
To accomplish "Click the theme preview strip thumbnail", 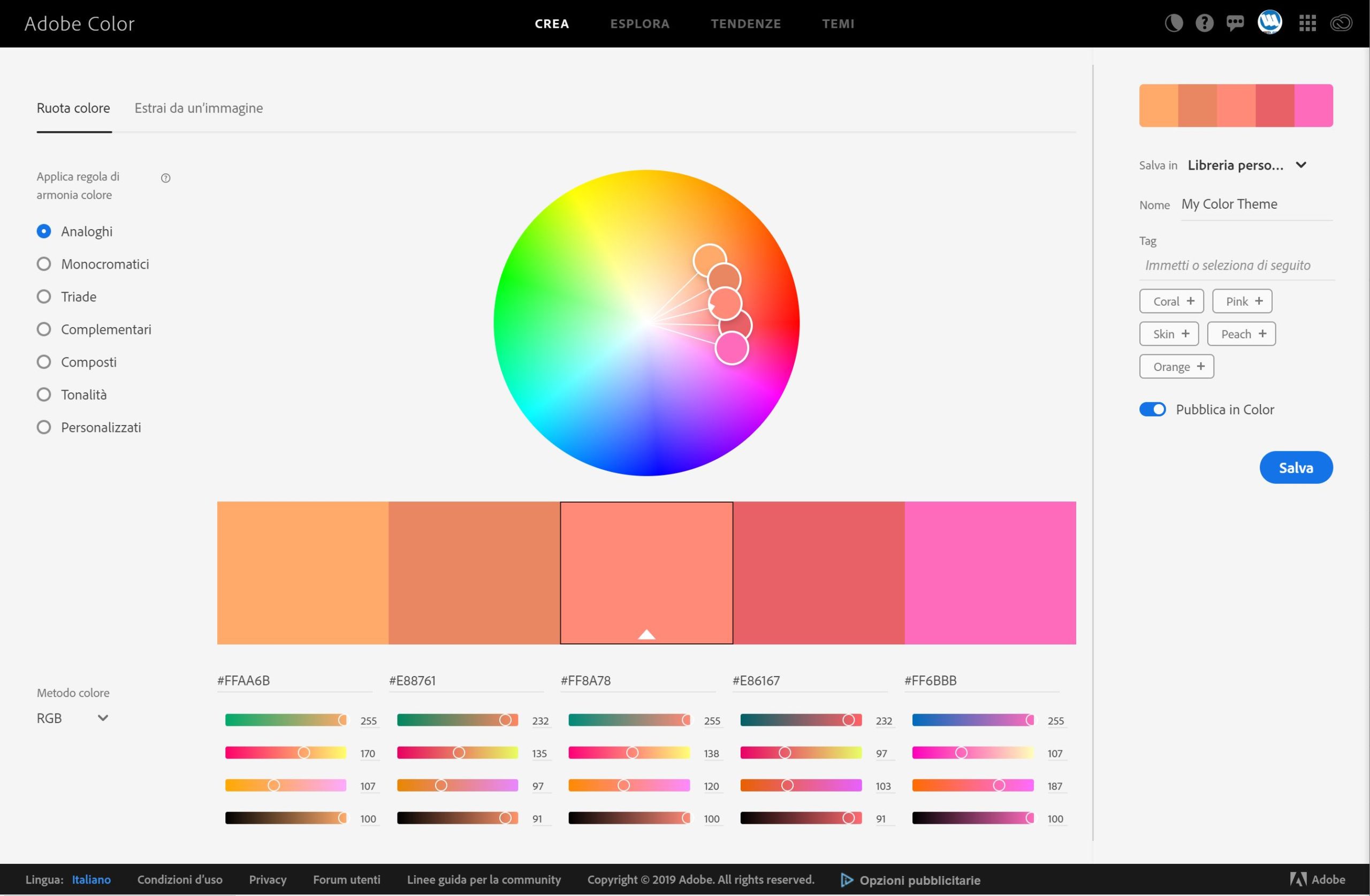I will tap(1236, 105).
